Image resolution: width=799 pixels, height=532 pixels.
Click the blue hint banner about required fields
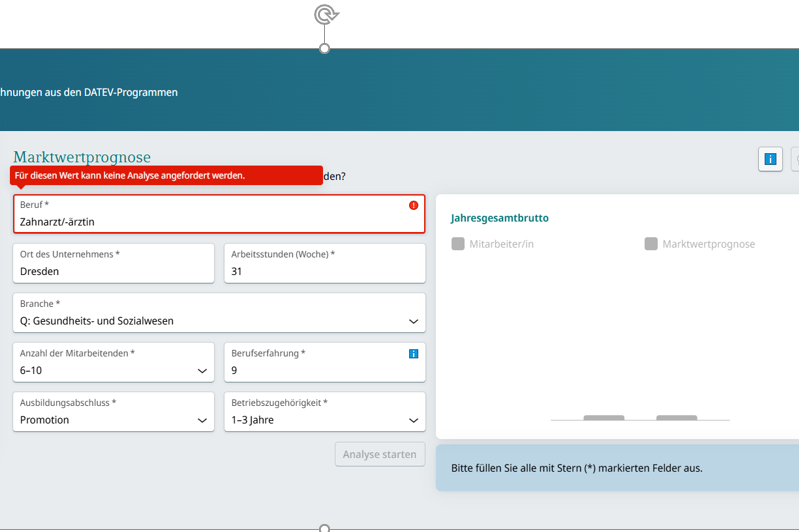pyautogui.click(x=617, y=468)
